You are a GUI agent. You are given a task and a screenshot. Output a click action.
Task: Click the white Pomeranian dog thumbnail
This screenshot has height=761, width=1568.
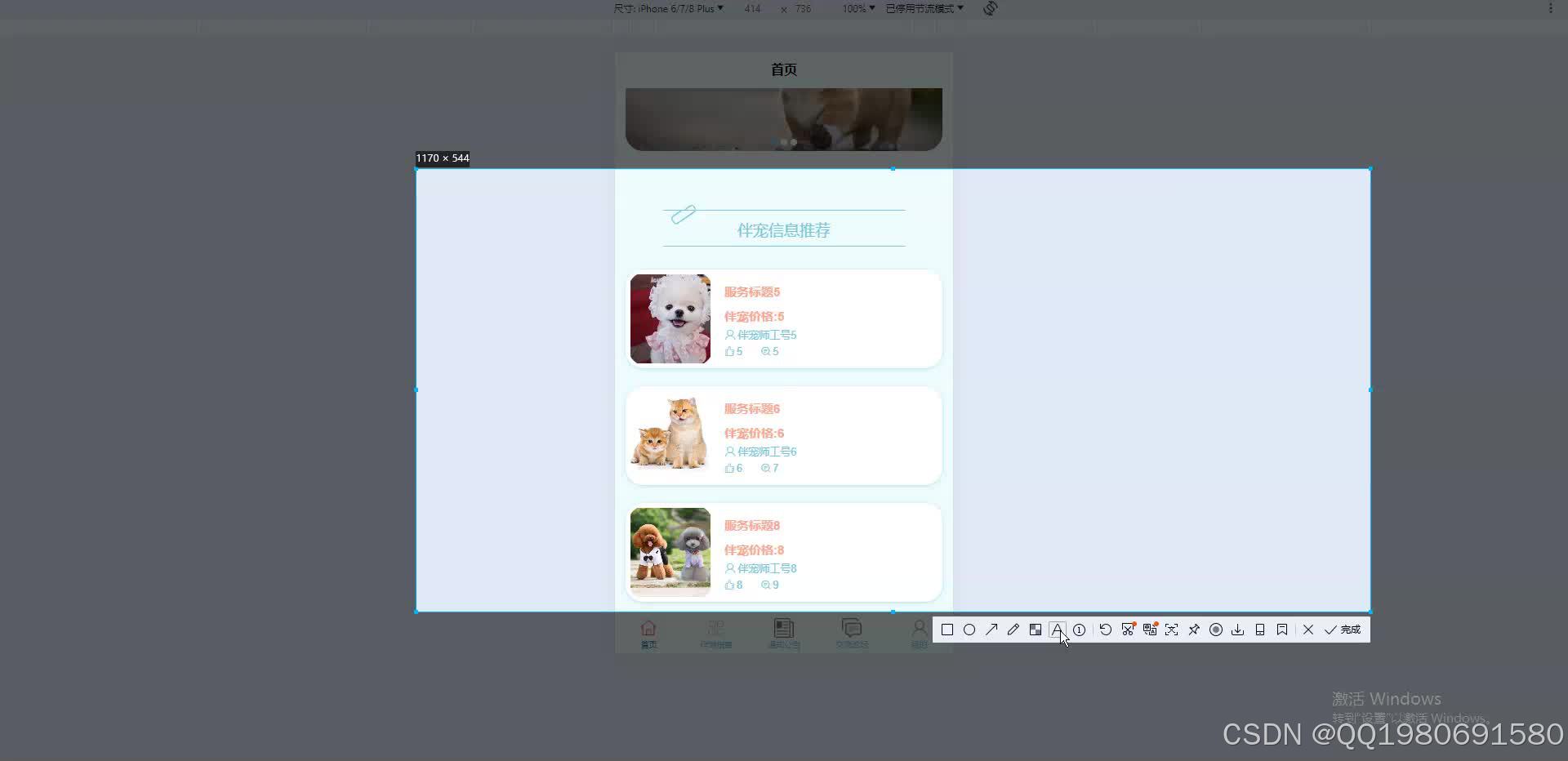(x=670, y=318)
